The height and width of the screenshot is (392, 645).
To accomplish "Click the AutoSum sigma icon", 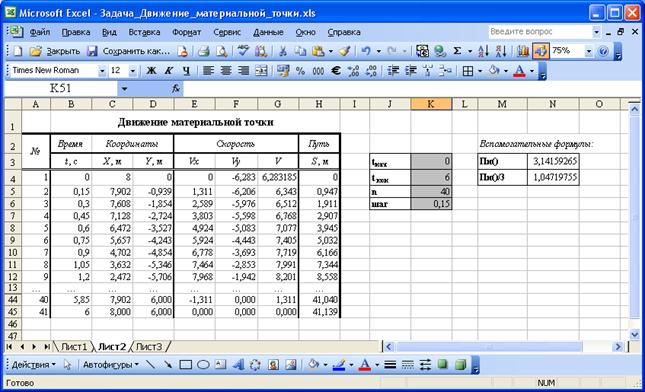I will pos(457,51).
